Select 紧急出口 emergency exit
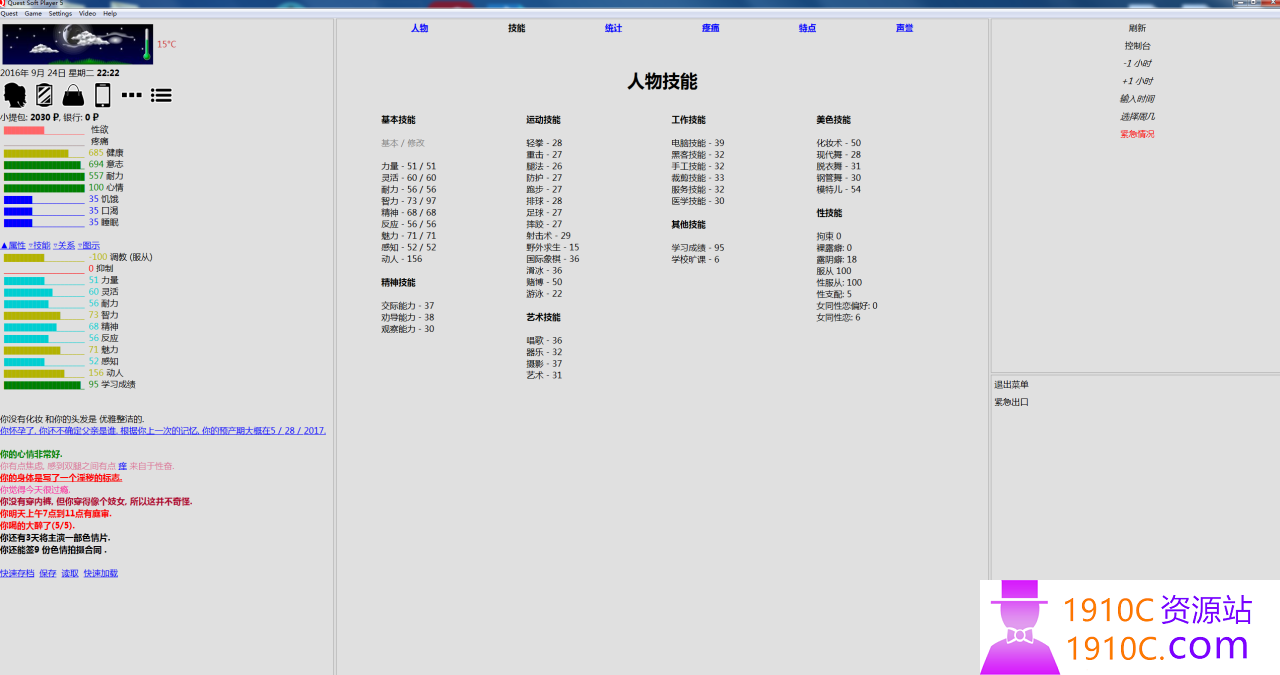1280x675 pixels. [x=1011, y=402]
